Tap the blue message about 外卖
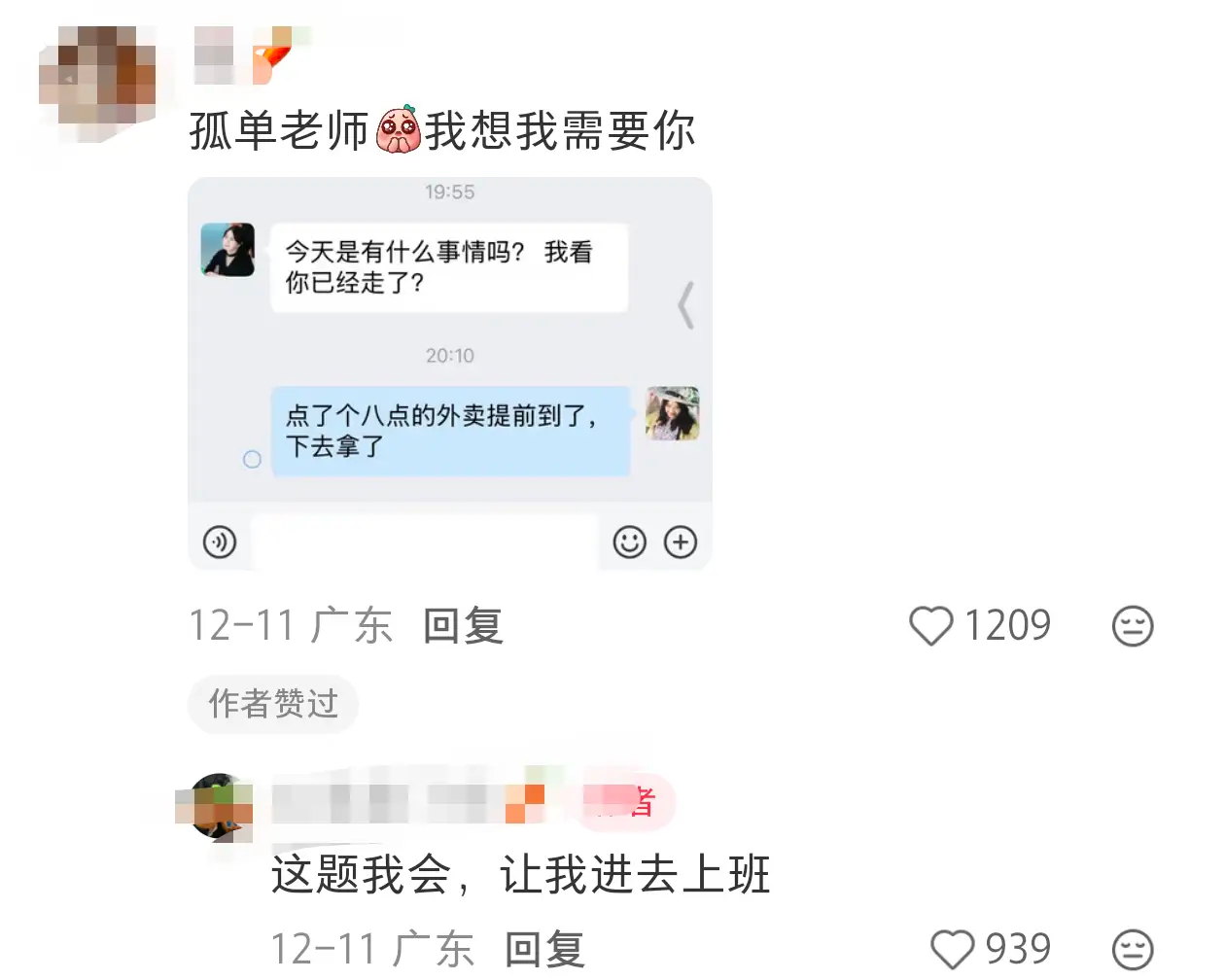This screenshot has width=1225, height=980. tap(451, 431)
